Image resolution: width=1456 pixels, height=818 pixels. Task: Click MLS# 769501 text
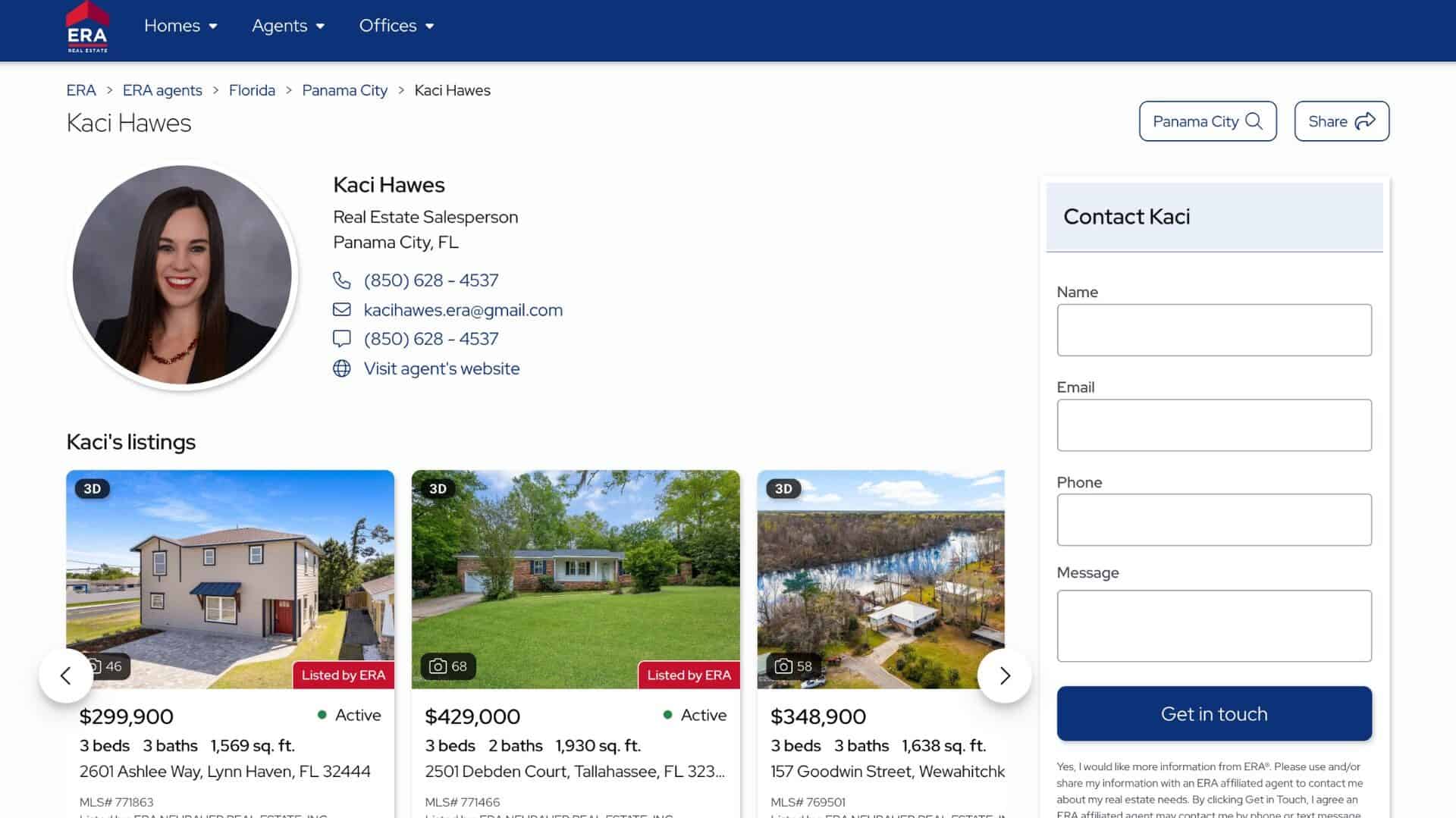(x=808, y=802)
